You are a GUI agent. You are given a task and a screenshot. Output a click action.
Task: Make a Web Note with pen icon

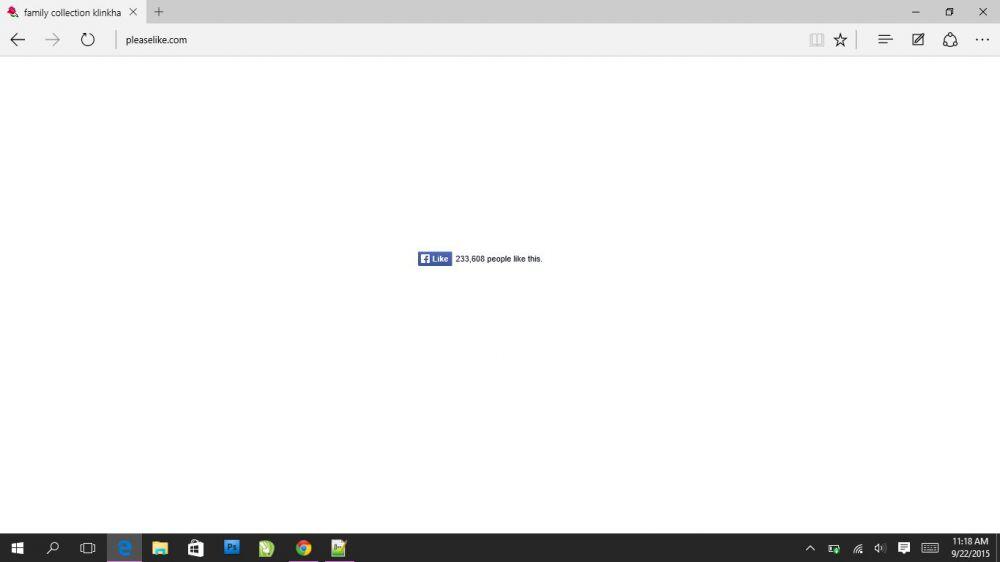(x=918, y=40)
